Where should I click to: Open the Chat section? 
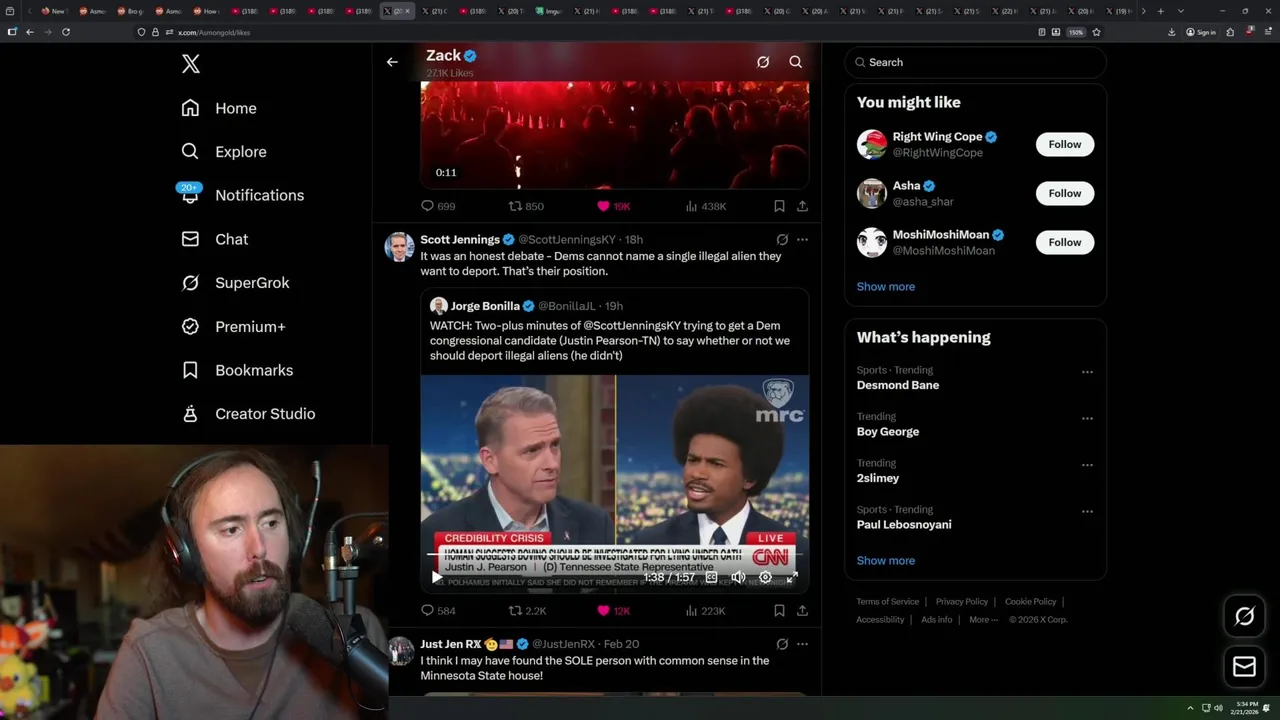pyautogui.click(x=215, y=239)
